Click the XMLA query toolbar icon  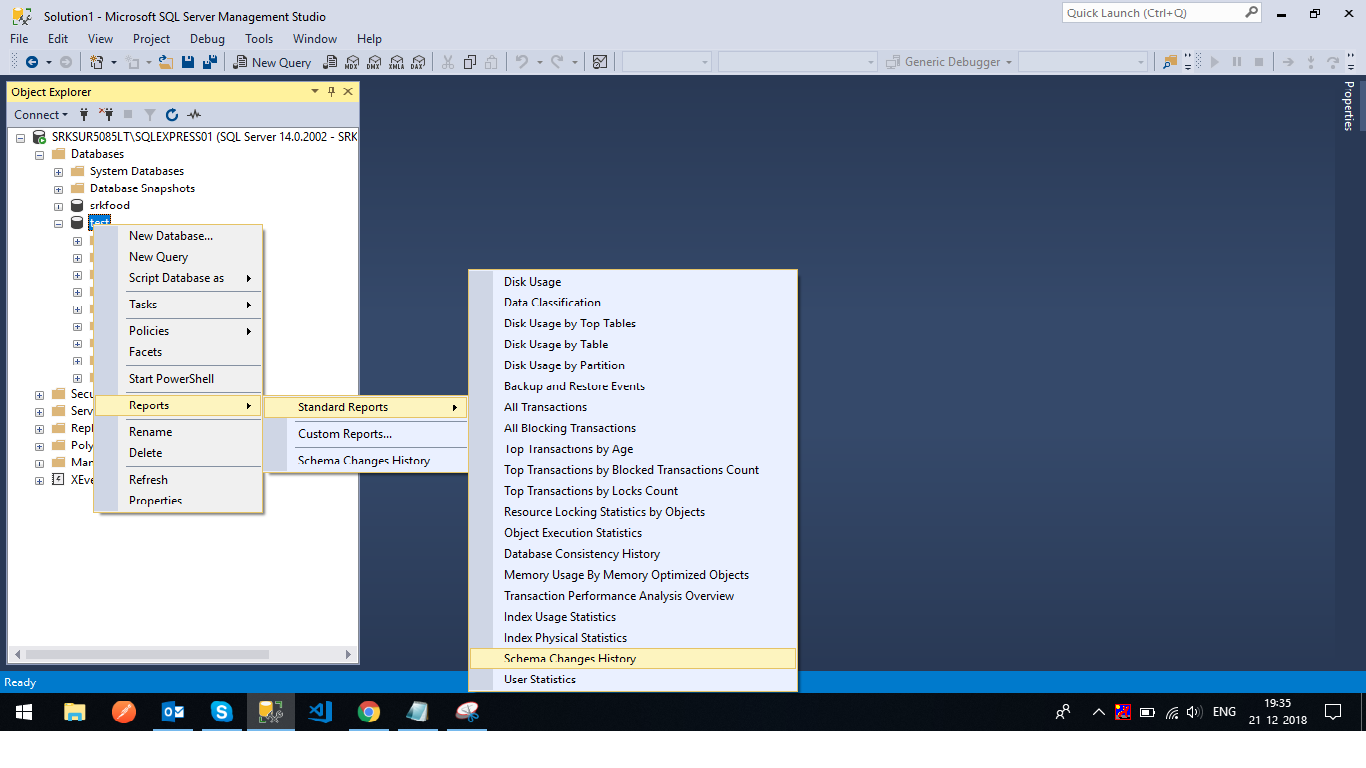click(x=396, y=61)
